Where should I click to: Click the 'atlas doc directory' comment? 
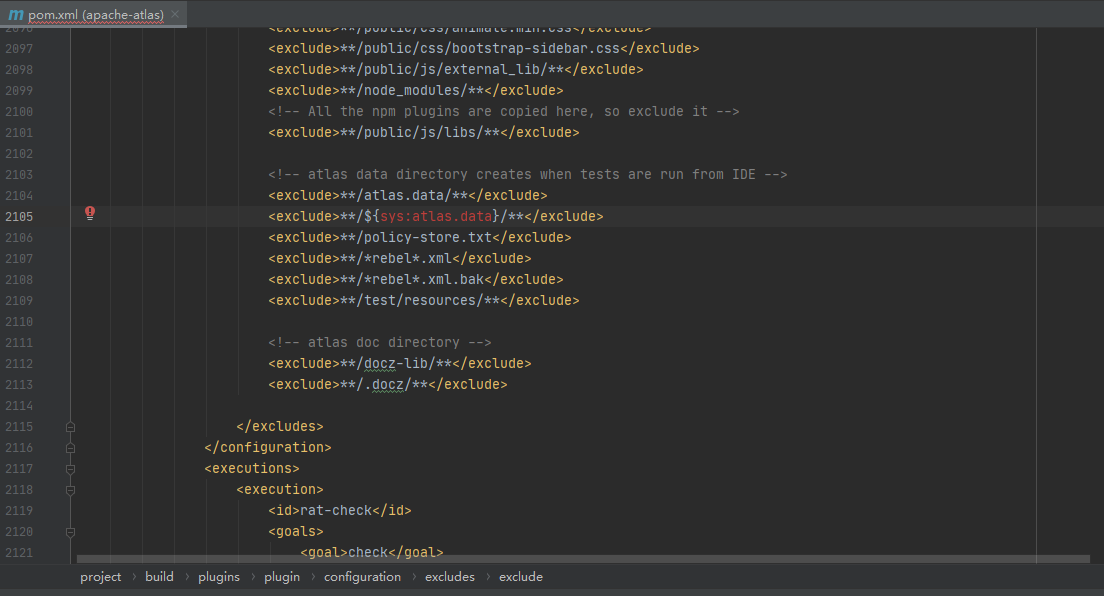pyautogui.click(x=380, y=342)
